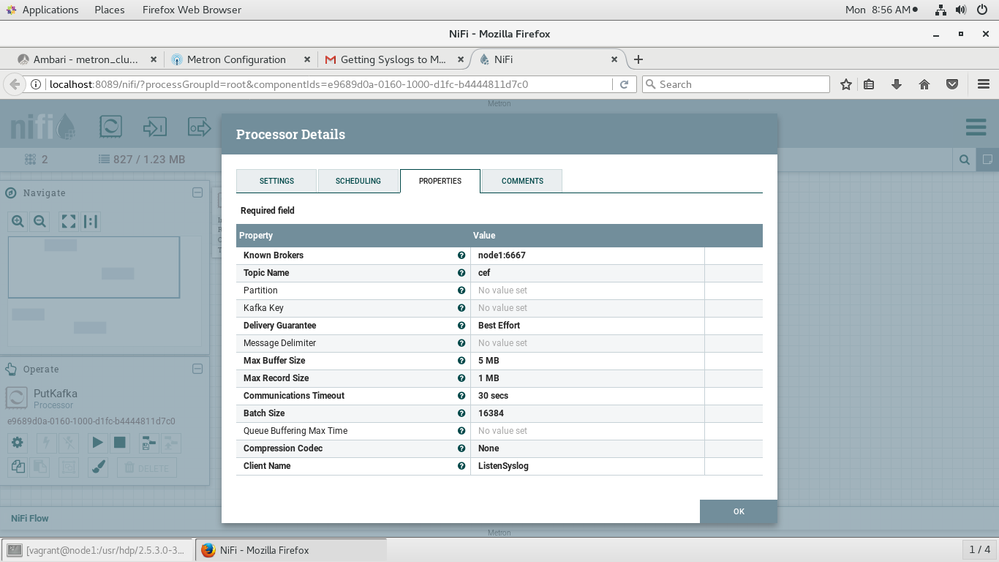Click the Firefox Search box

[736, 84]
